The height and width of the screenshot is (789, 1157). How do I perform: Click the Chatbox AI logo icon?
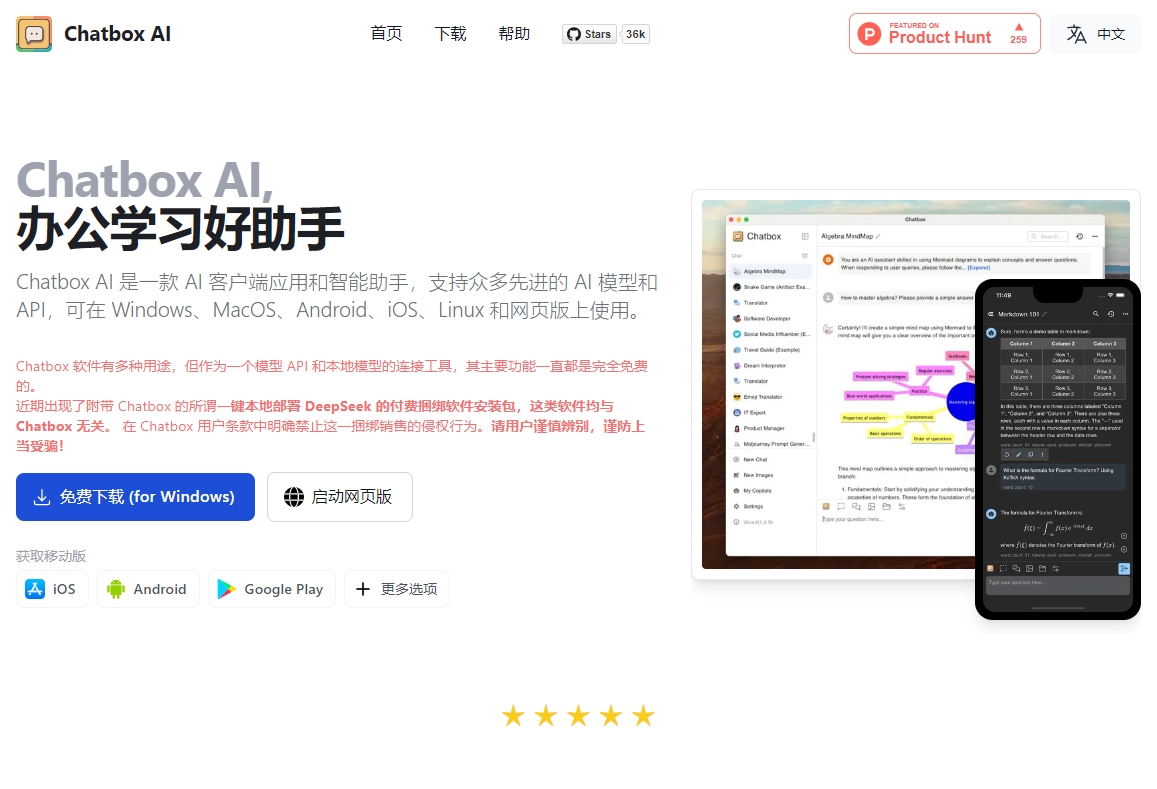click(x=34, y=34)
